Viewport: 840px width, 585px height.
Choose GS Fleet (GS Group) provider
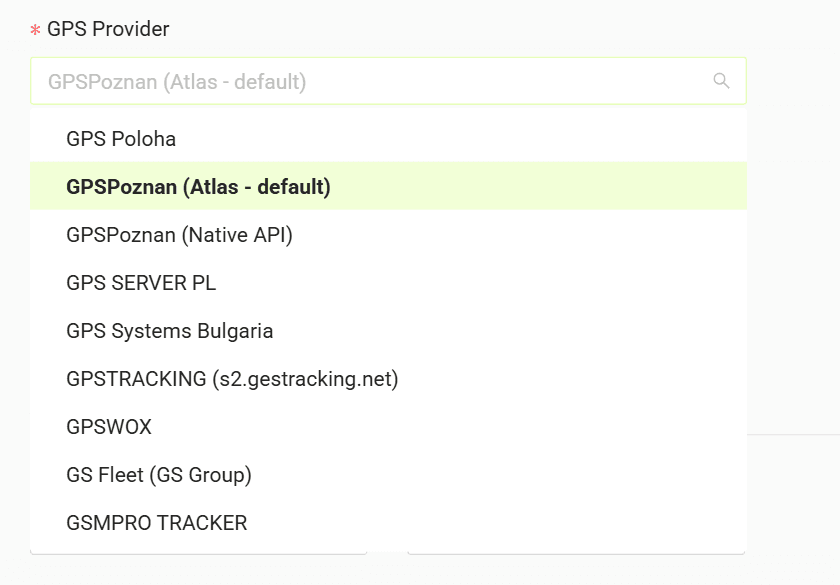coord(388,474)
